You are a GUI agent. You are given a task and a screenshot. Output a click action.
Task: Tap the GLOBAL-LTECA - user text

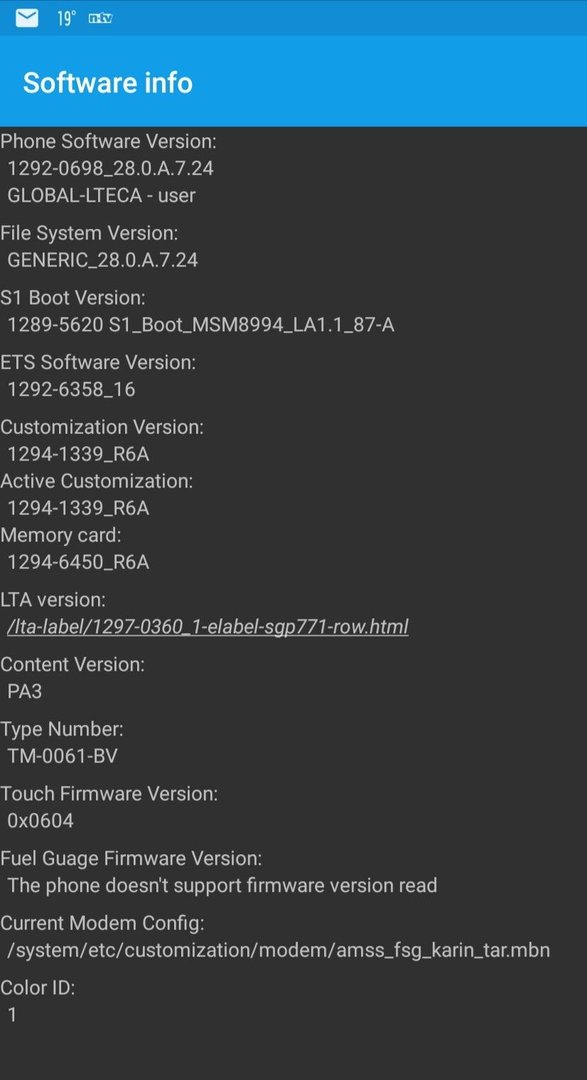pos(101,195)
